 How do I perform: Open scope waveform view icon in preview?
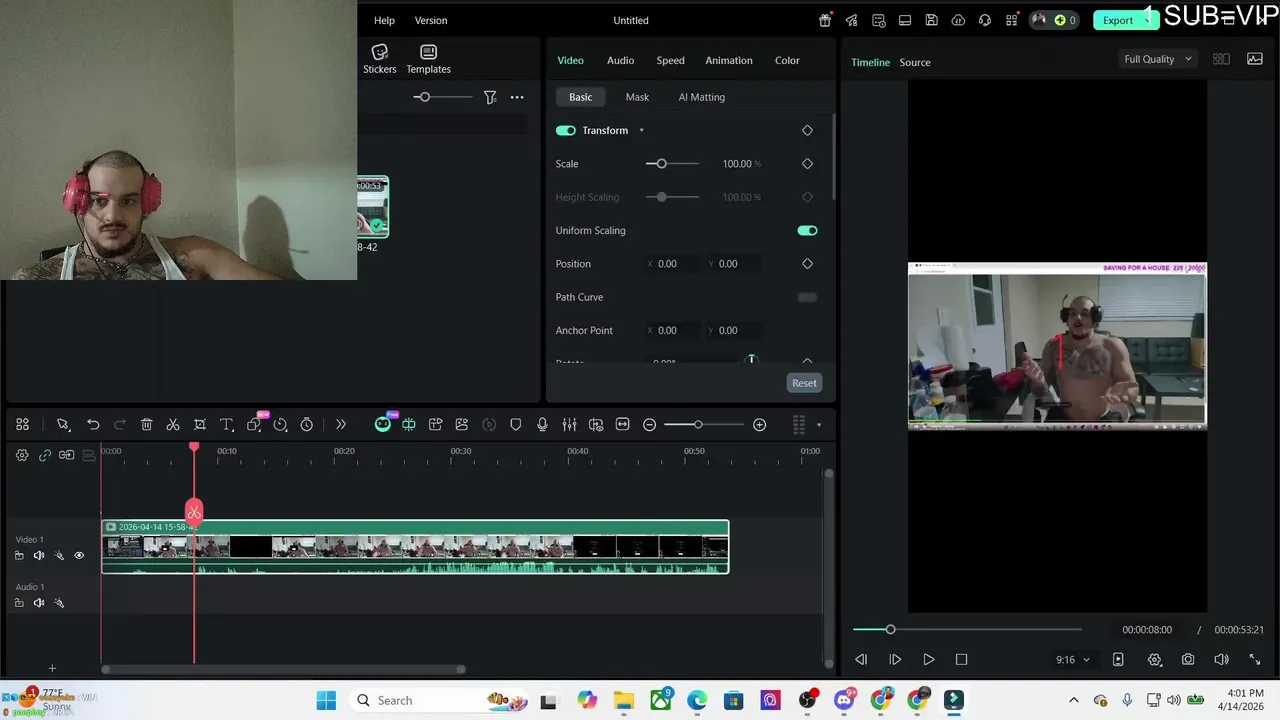click(1255, 59)
